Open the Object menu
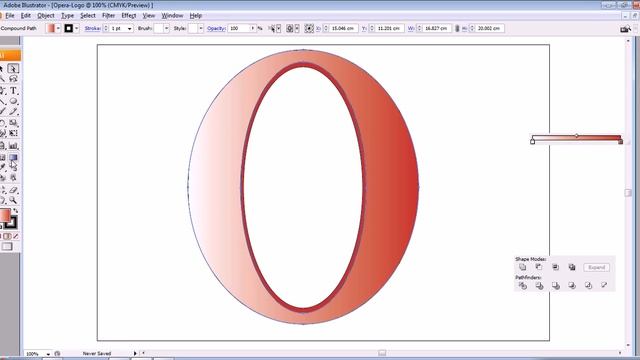The image size is (640, 360). pyautogui.click(x=46, y=16)
